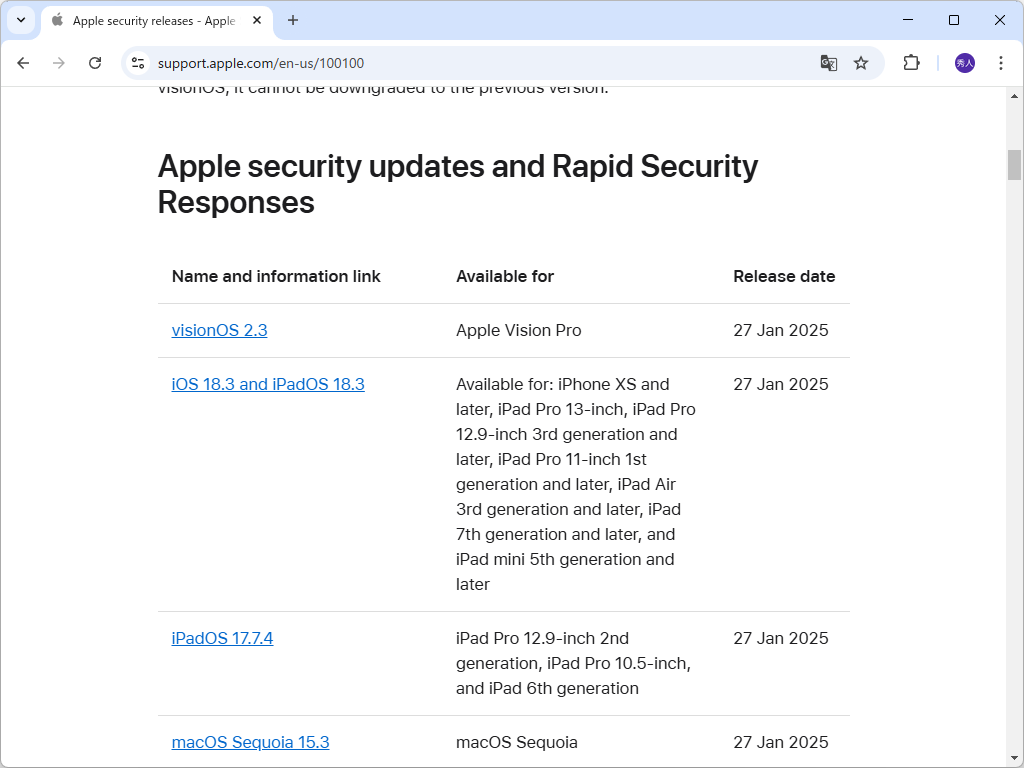This screenshot has width=1024, height=768.
Task: Open the tab search chevron dropdown
Action: (x=20, y=20)
